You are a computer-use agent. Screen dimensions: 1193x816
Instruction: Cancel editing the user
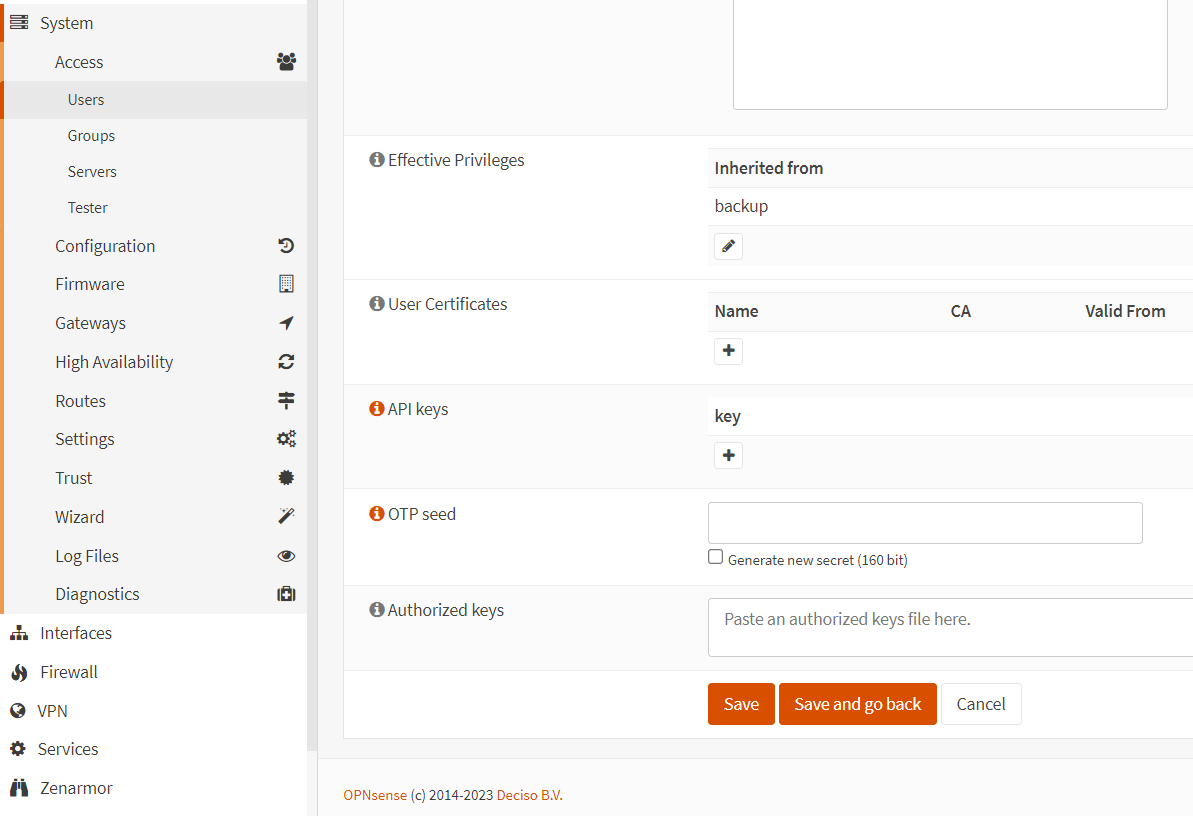(x=981, y=704)
